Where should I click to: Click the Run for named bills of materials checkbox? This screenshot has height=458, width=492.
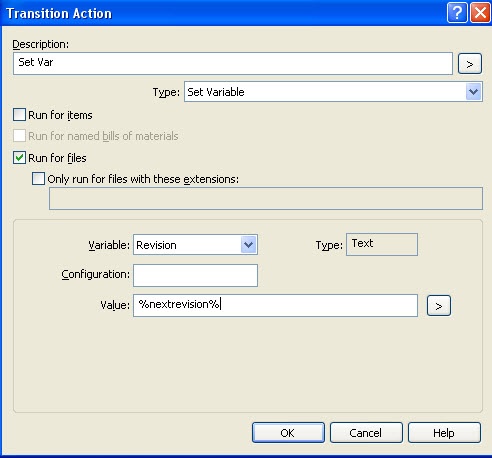coord(19,136)
